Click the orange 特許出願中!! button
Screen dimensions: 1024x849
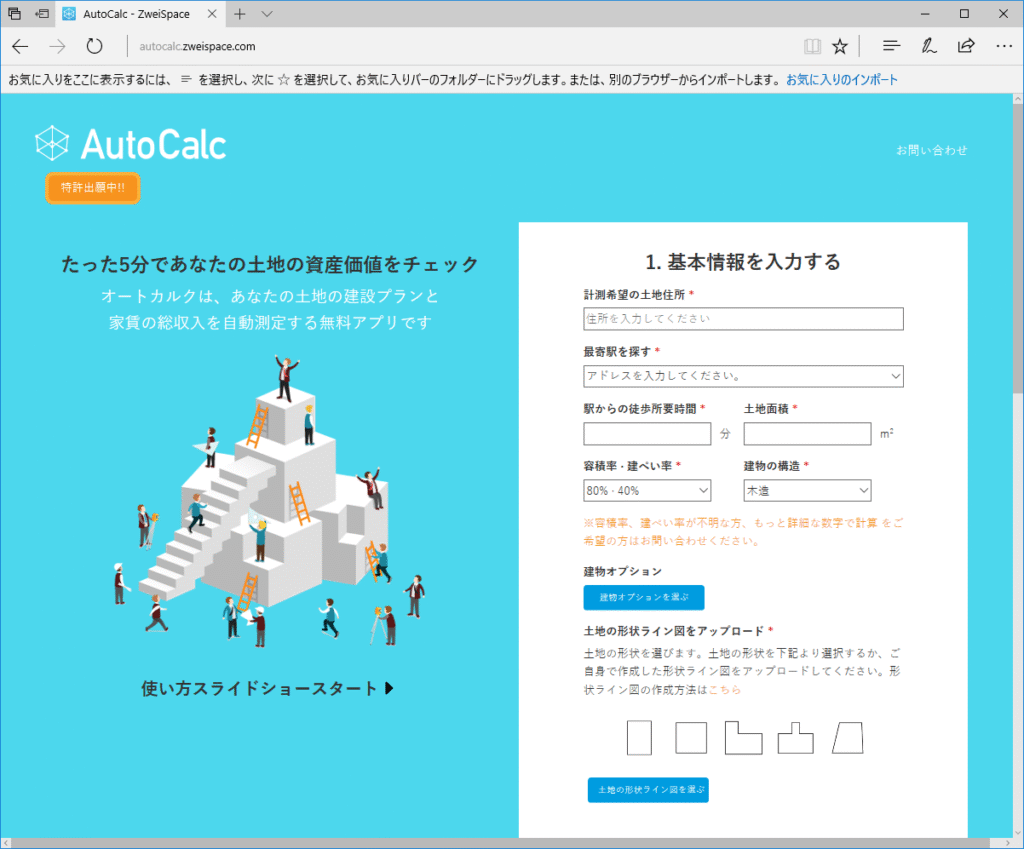click(93, 188)
